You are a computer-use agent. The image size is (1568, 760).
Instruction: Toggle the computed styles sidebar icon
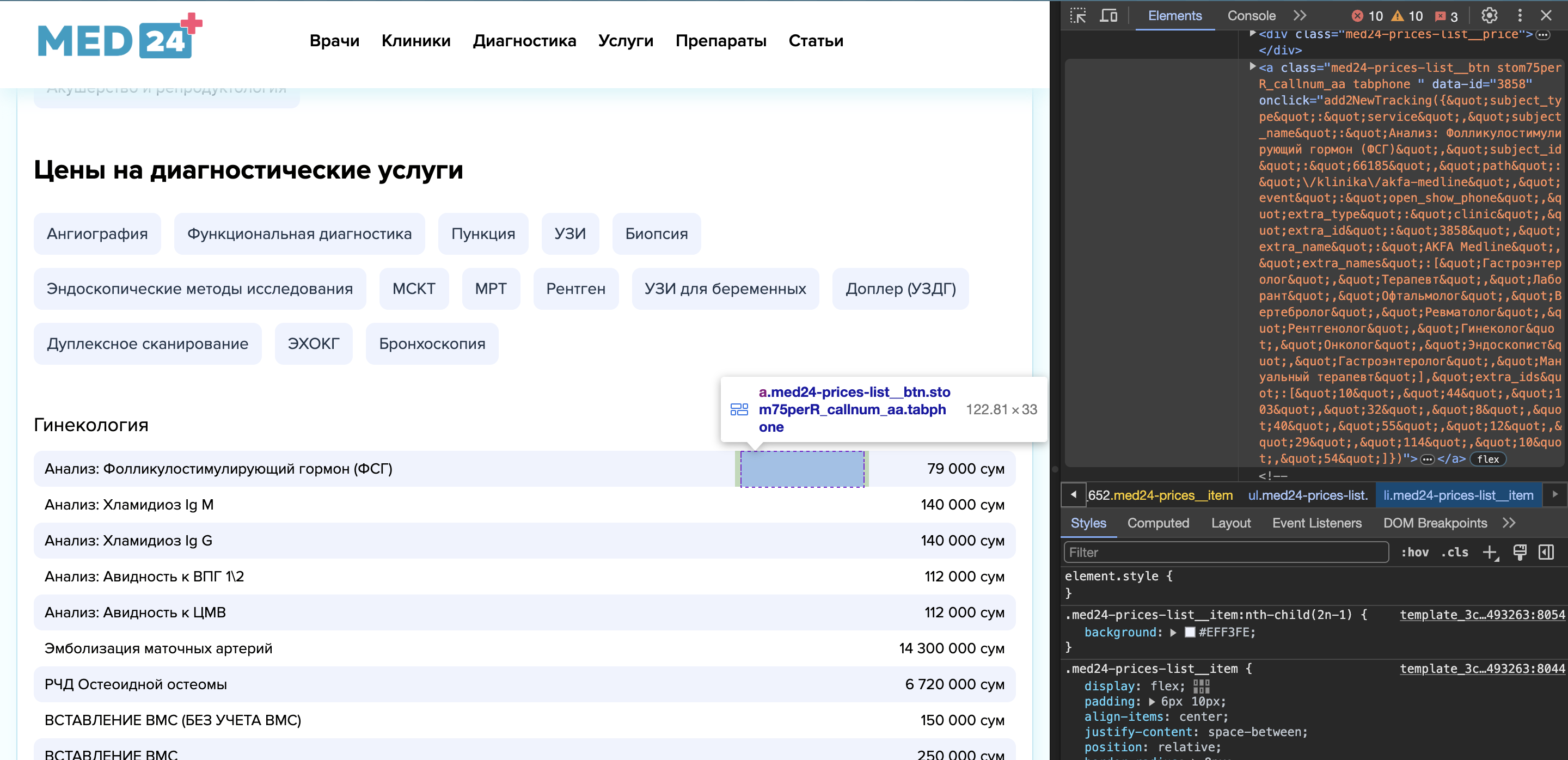pos(1546,552)
